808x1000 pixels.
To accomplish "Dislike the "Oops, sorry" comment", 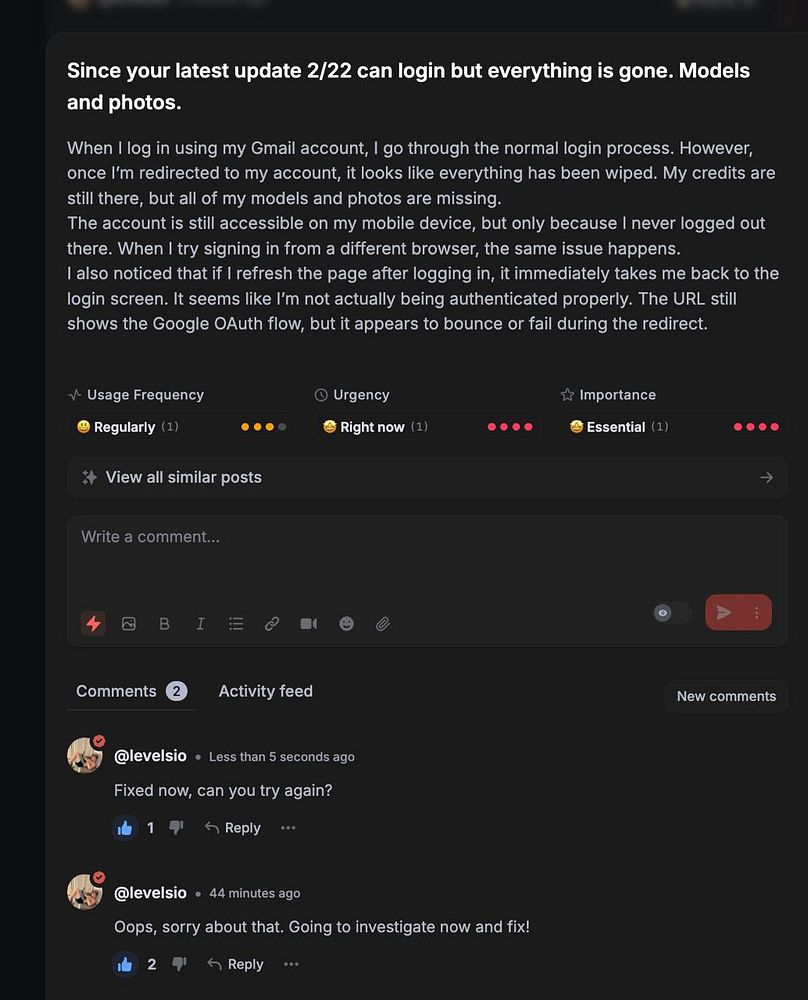I will click(x=179, y=964).
